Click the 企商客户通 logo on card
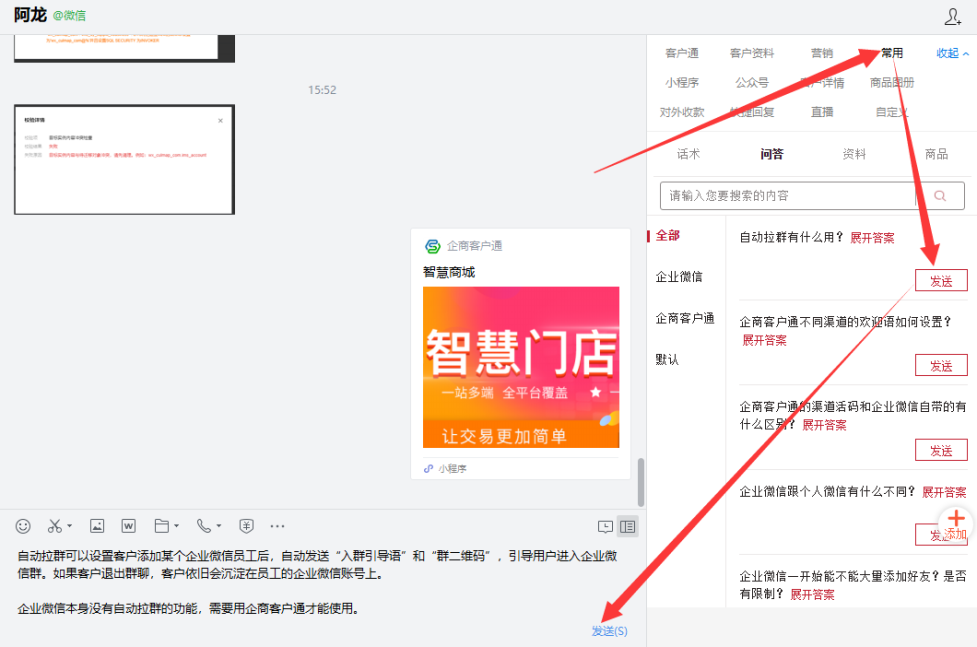 (432, 246)
